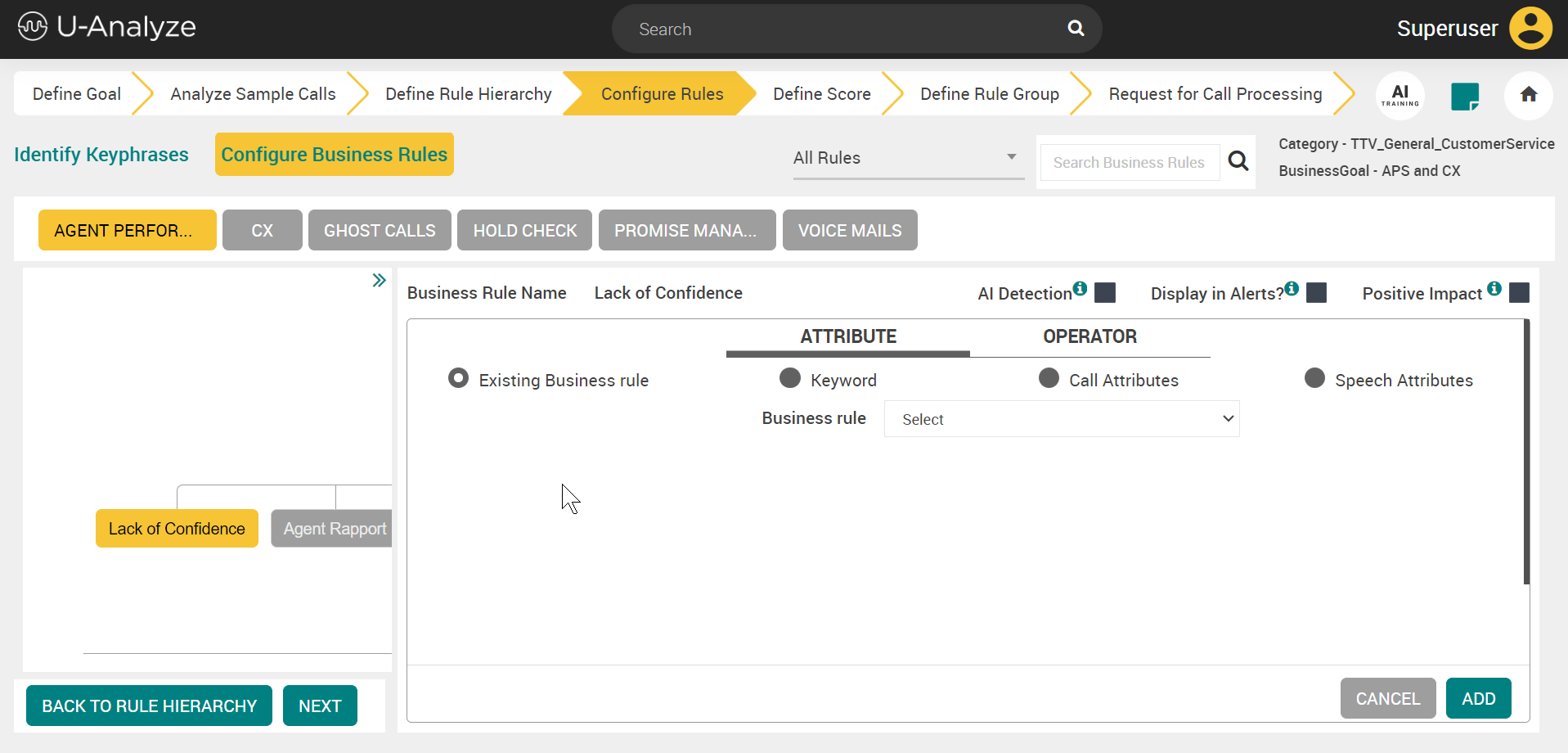Show Display in Alerts info icon
Screen dimensions: 1568x753
(1292, 288)
